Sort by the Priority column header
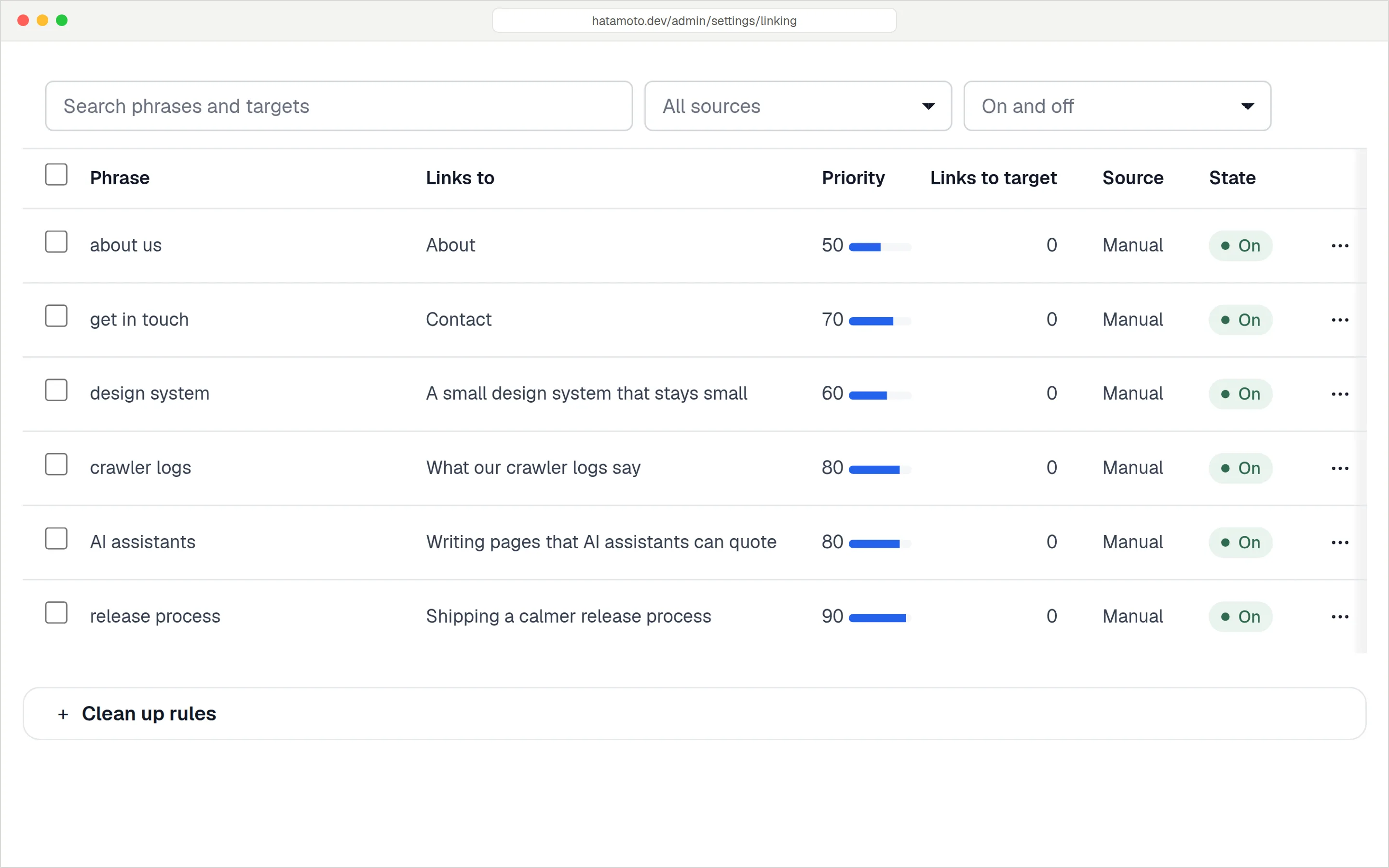 853,178
